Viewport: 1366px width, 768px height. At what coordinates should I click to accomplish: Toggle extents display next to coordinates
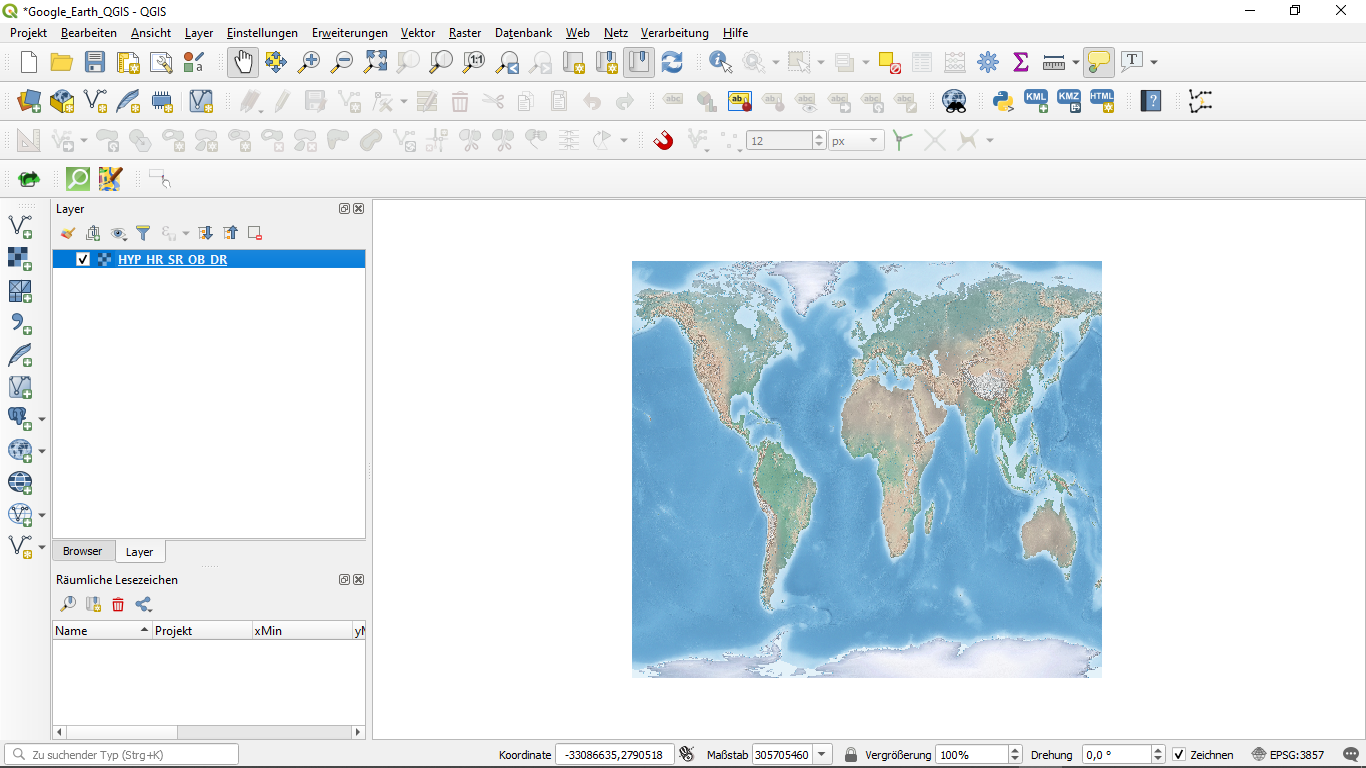point(686,754)
